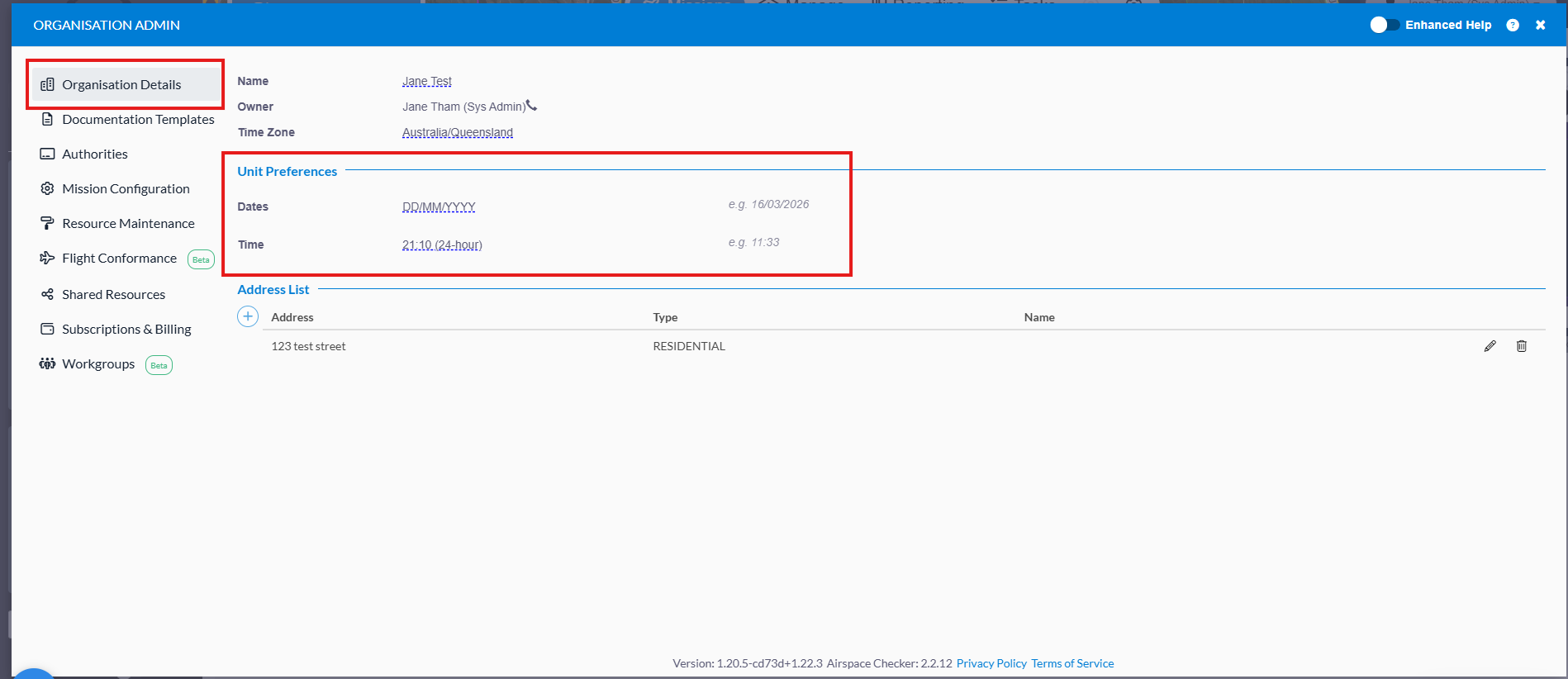The width and height of the screenshot is (1568, 679).
Task: Toggle the Enhanced Help switch
Action: click(1385, 25)
